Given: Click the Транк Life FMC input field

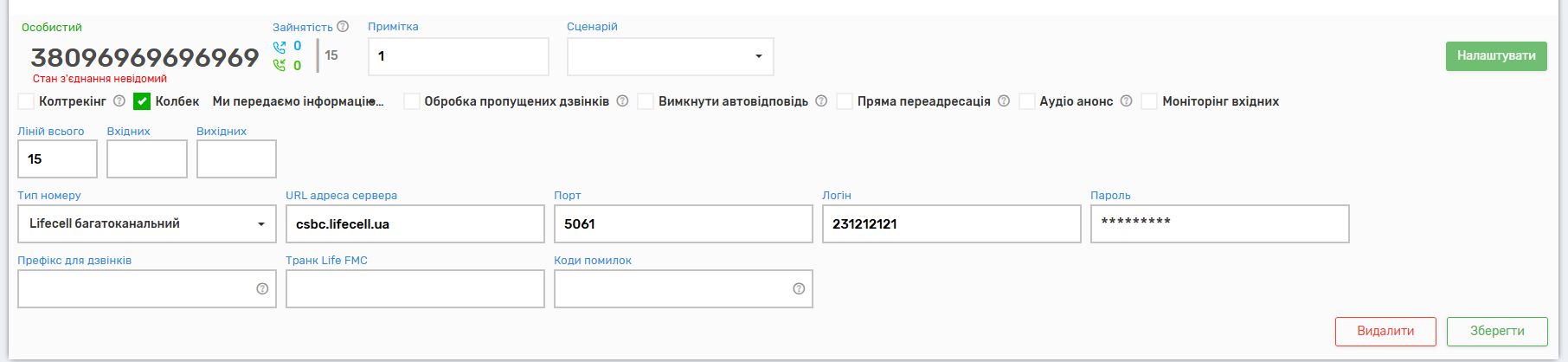Looking at the screenshot, I should [x=414, y=289].
